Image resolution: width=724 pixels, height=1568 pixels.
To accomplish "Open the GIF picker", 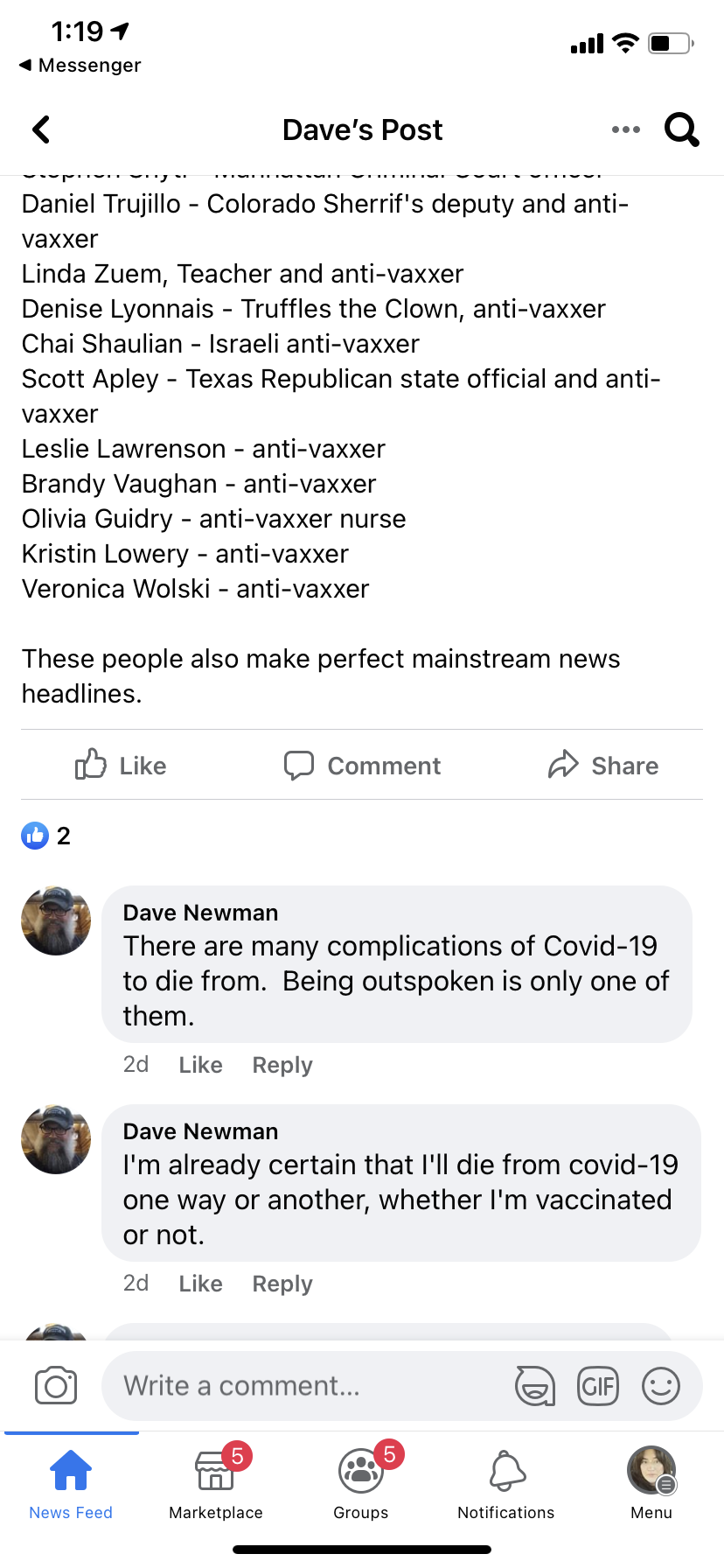I will point(598,1386).
